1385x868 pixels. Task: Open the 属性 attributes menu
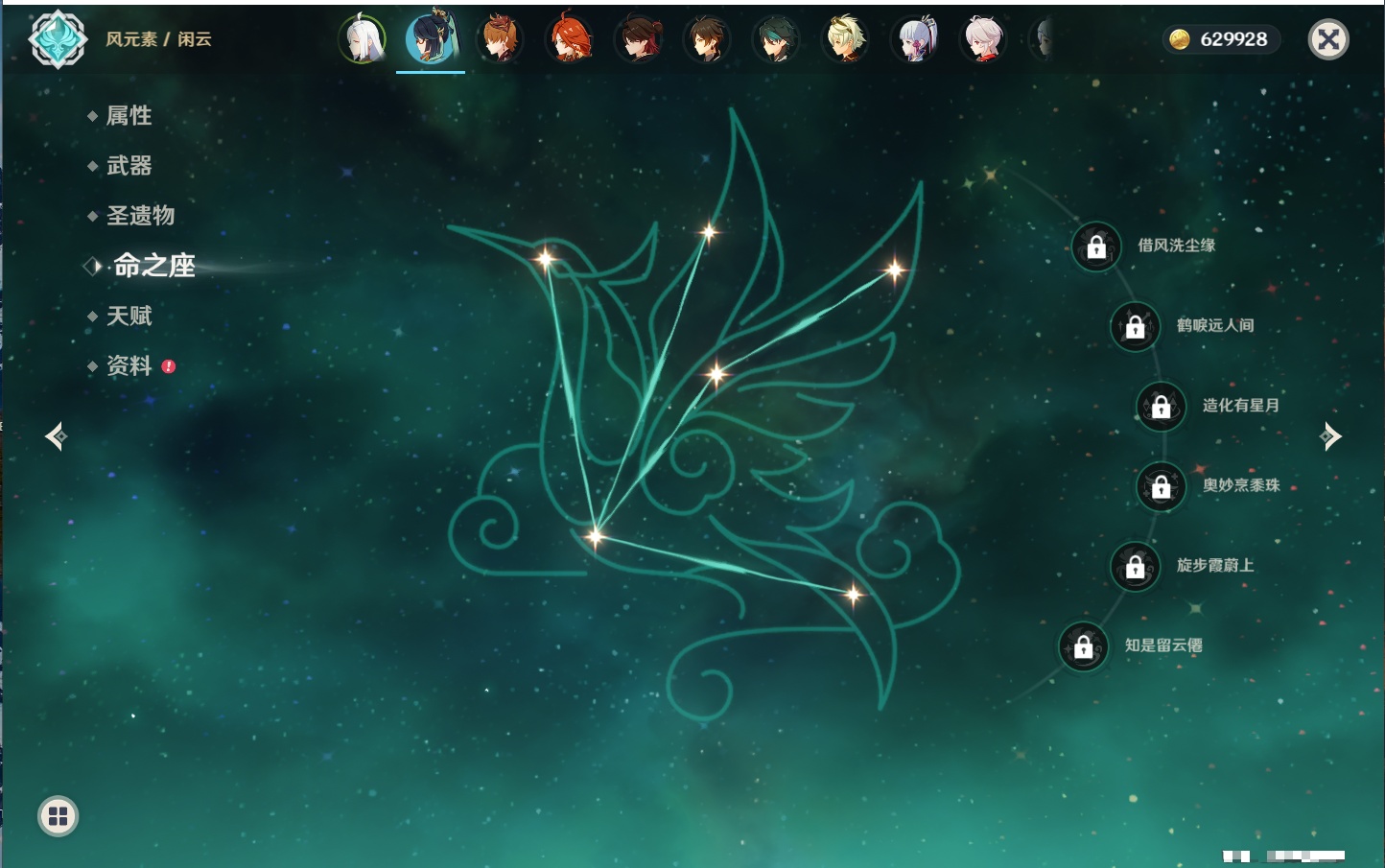tap(129, 116)
